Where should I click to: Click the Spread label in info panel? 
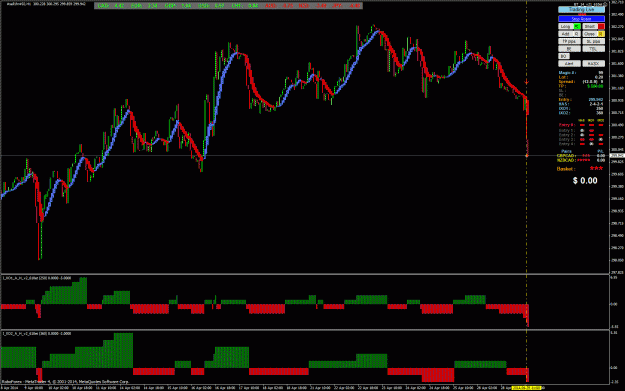566,82
